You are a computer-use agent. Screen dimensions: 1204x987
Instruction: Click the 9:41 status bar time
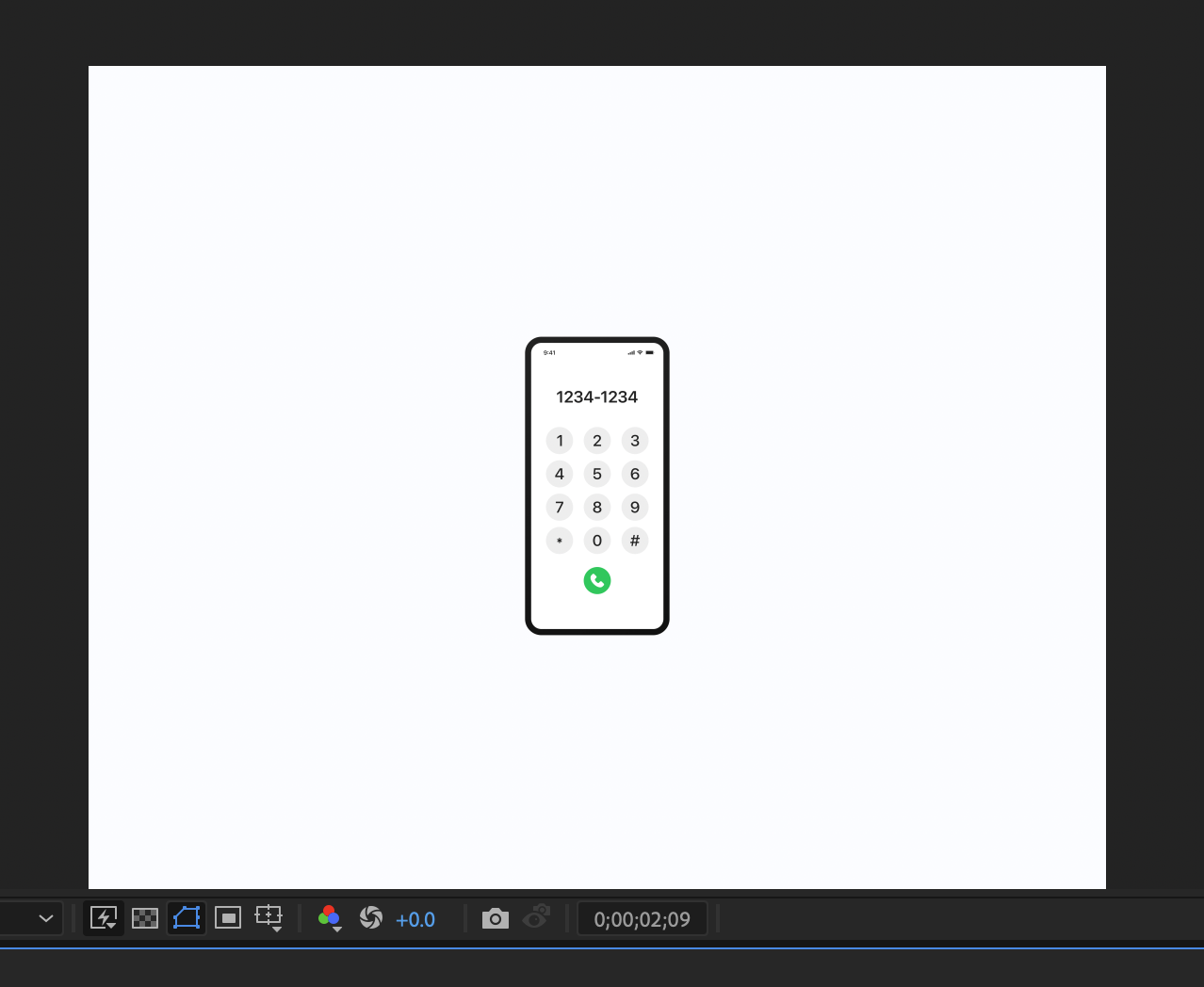[x=549, y=353]
